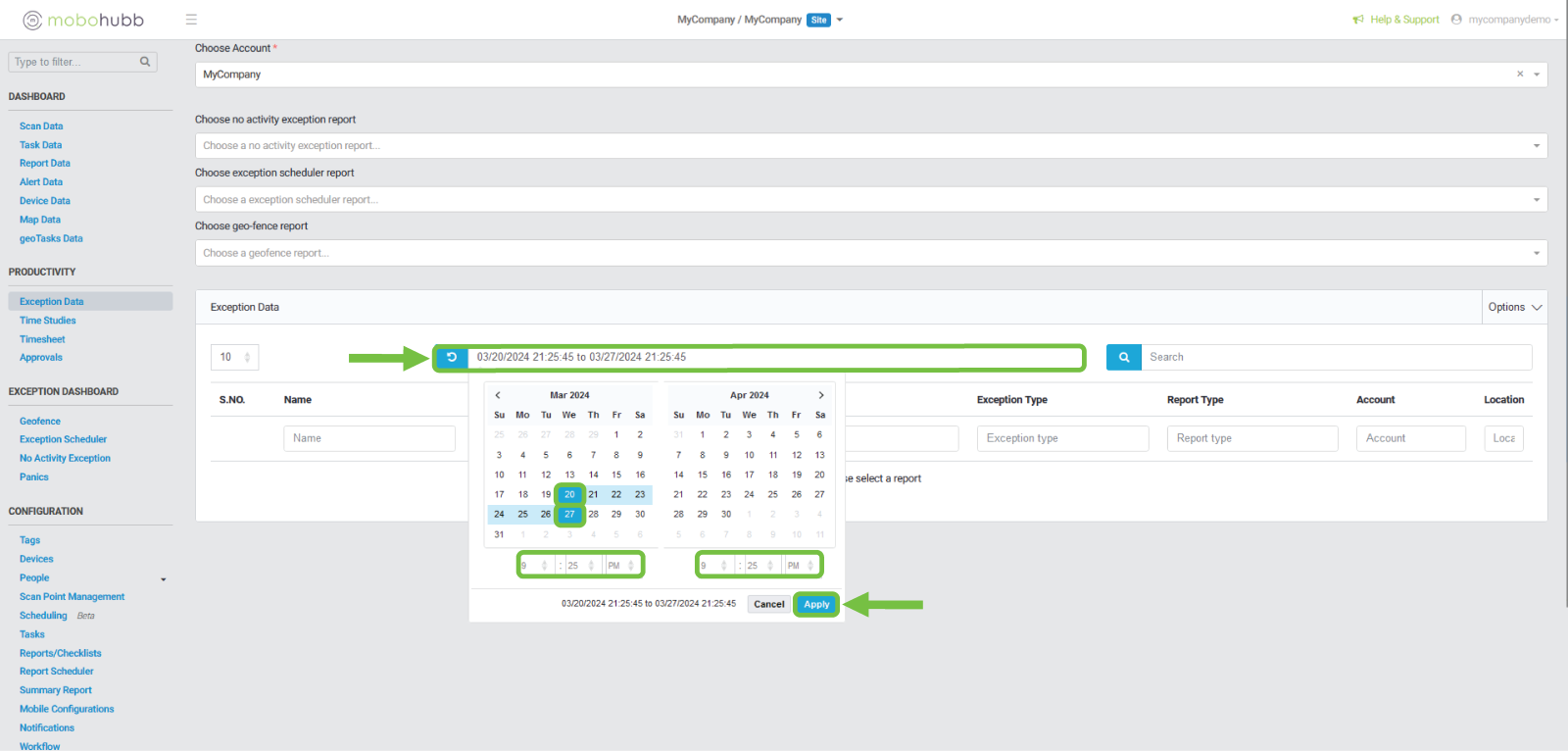Go to previous month in calendar
1568x751 pixels.
(498, 395)
